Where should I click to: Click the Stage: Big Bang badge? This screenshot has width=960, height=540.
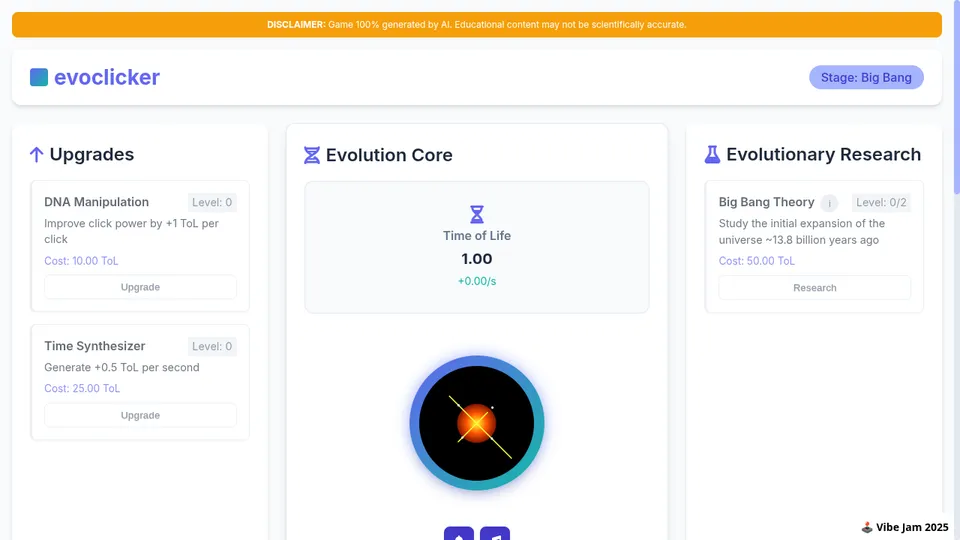point(866,77)
